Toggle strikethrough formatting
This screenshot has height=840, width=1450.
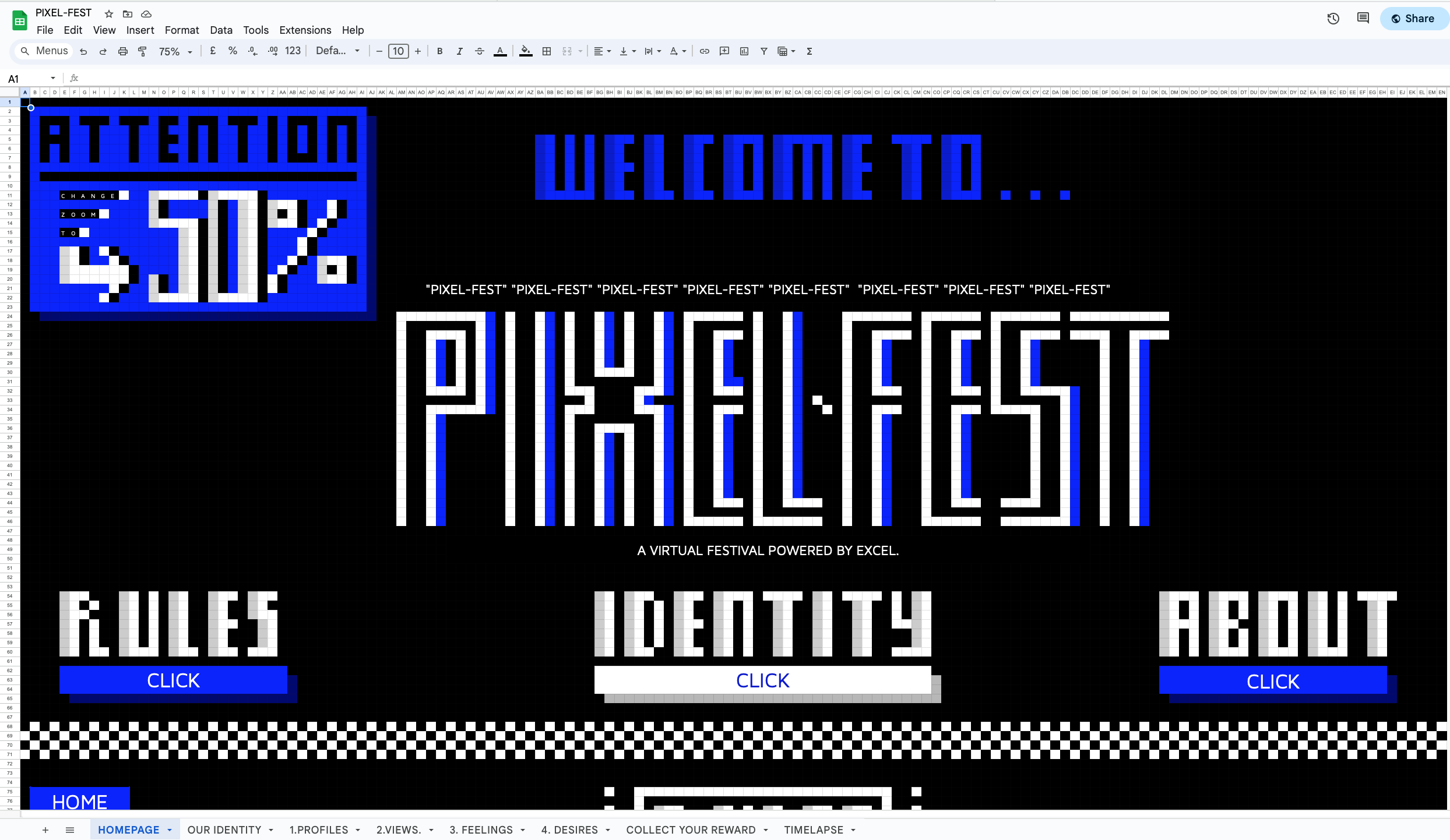pyautogui.click(x=480, y=51)
